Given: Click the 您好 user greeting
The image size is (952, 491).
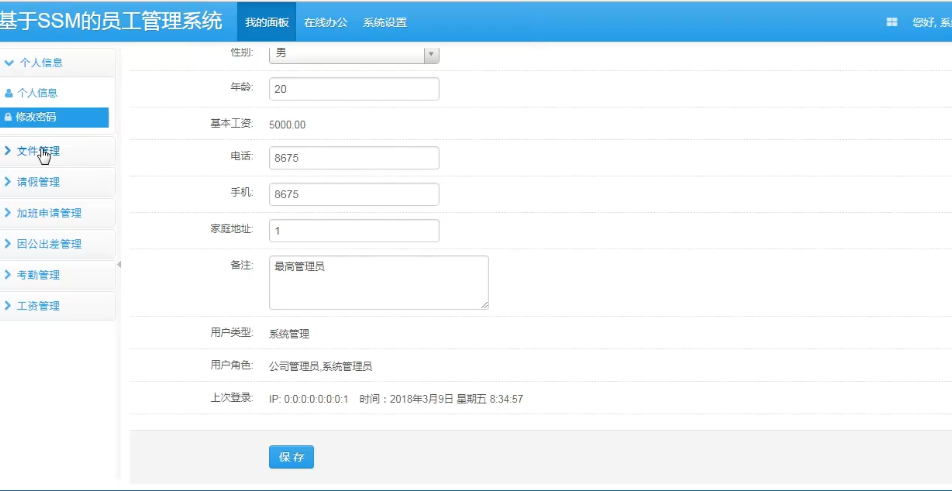Looking at the screenshot, I should (x=932, y=22).
